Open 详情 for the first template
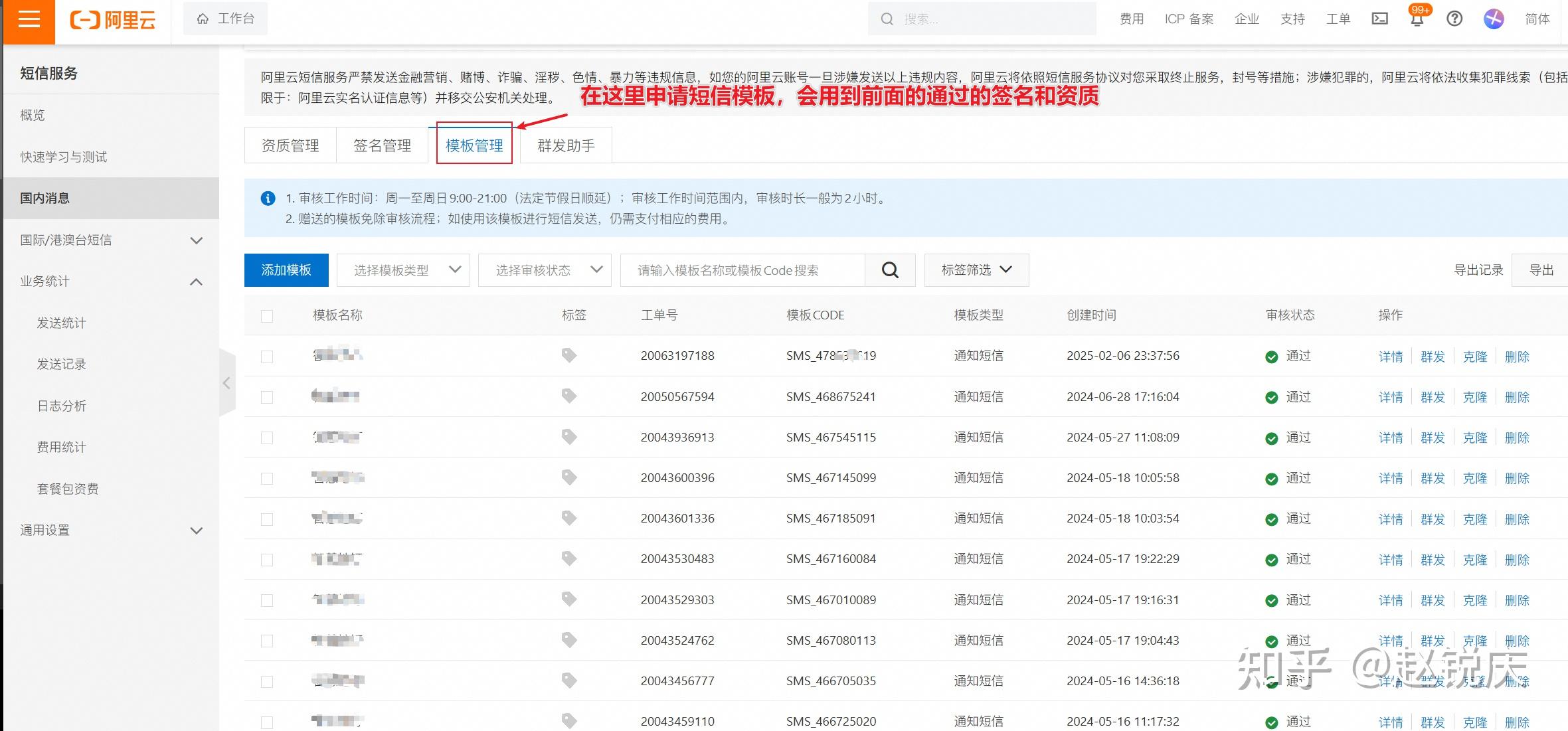The height and width of the screenshot is (731, 1568). coord(1390,357)
